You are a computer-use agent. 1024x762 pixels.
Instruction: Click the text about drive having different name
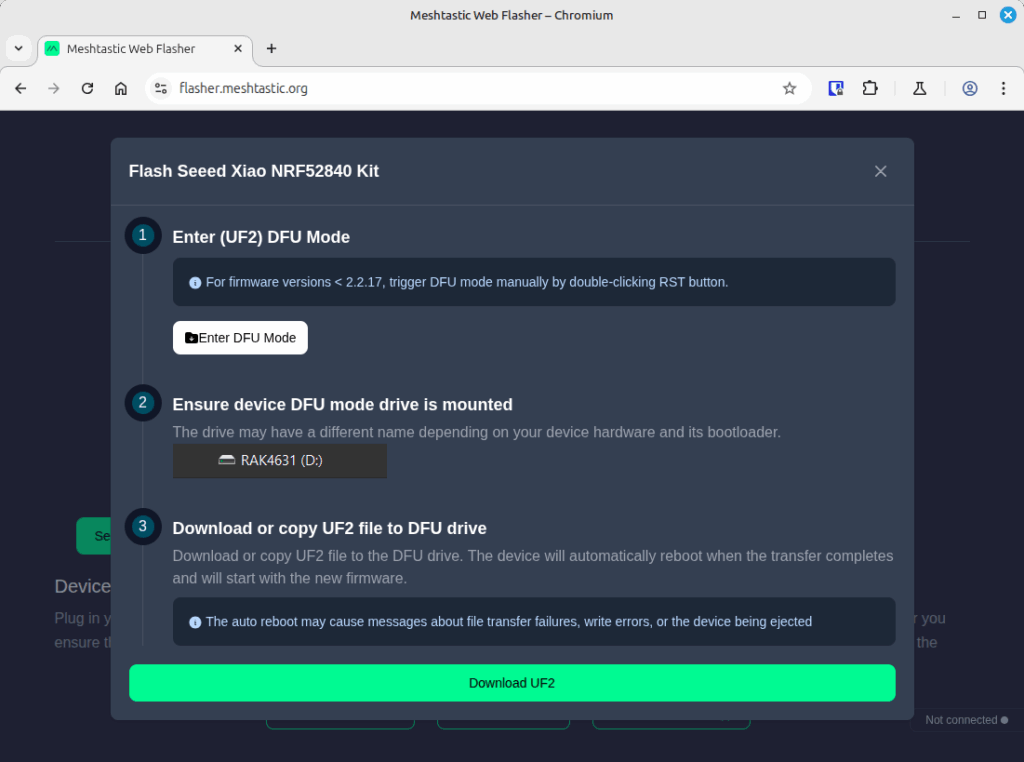477,432
